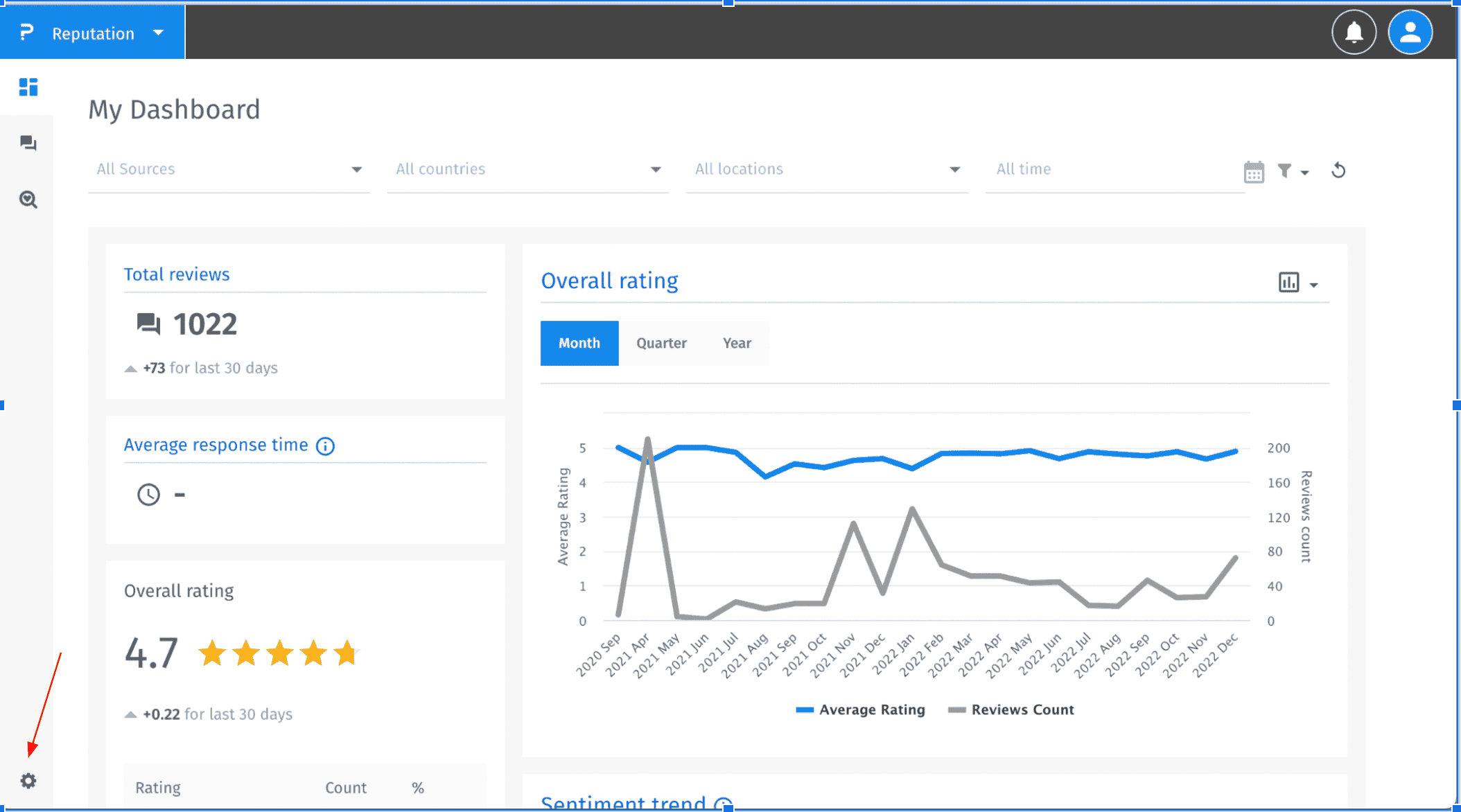Switch chart to Quarter view
Screen dimensions: 1461x812
pyautogui.click(x=661, y=344)
